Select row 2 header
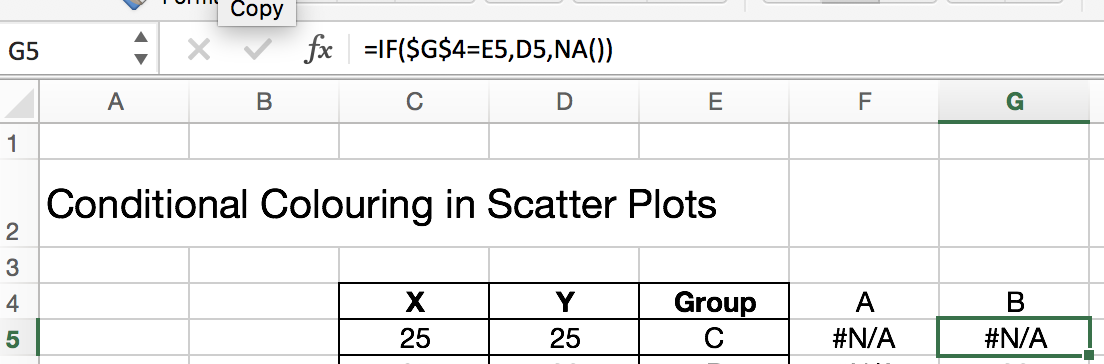 (x=19, y=203)
